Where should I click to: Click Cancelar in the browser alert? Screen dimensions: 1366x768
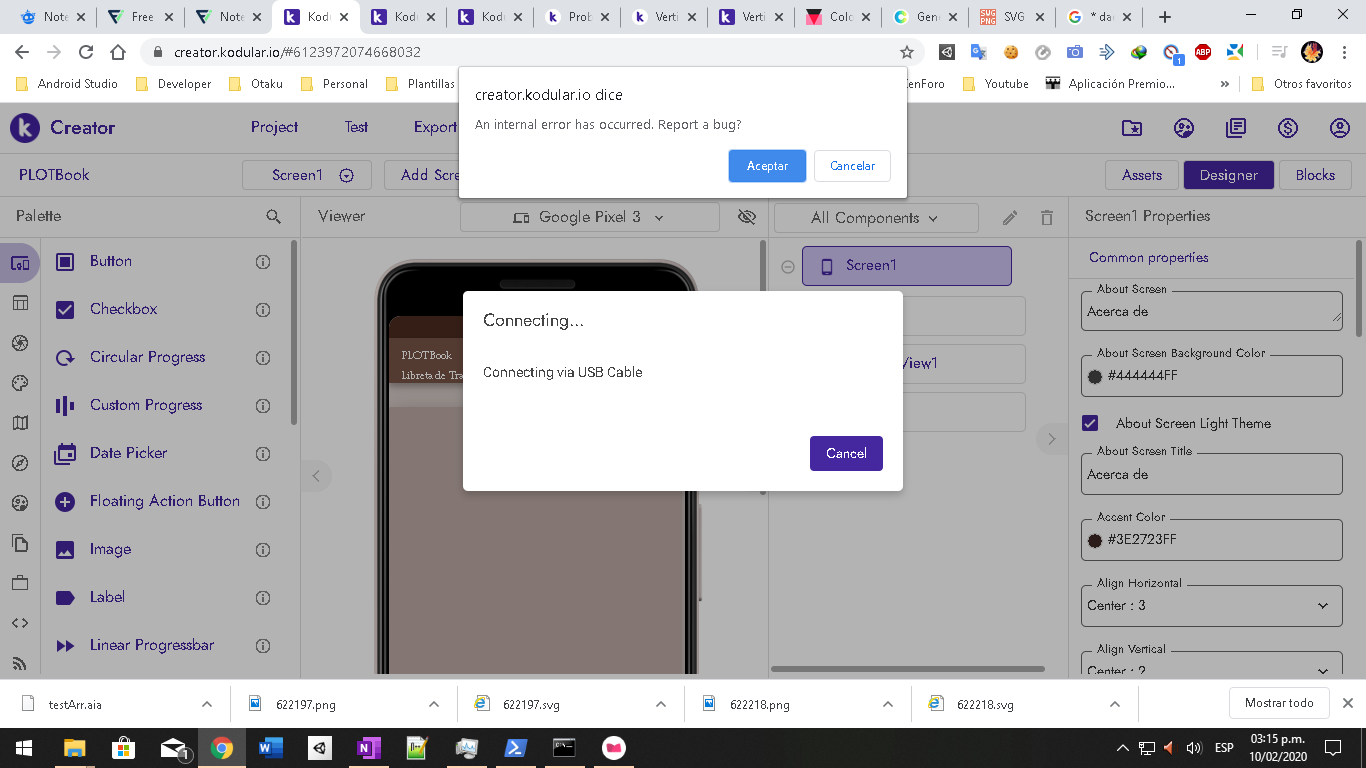pos(852,166)
